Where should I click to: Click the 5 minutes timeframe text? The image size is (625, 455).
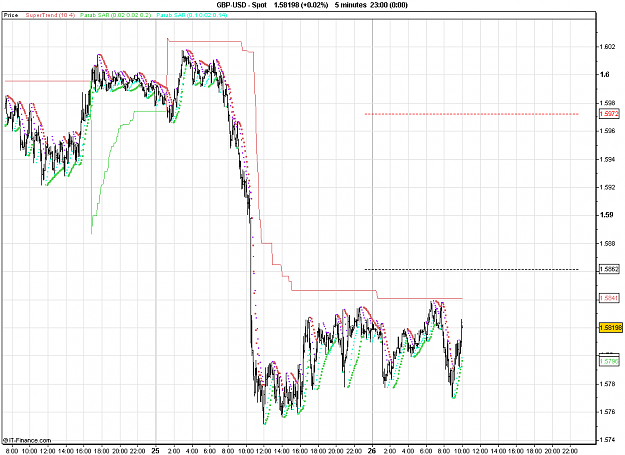(x=350, y=5)
